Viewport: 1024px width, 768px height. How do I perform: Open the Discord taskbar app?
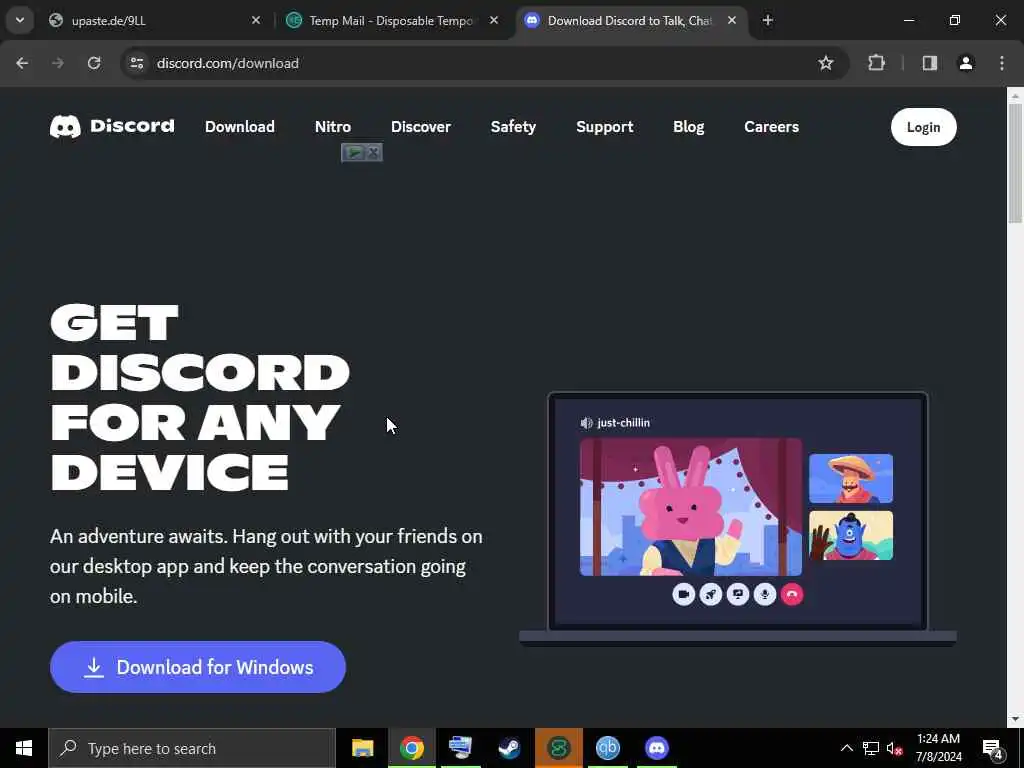tap(657, 748)
